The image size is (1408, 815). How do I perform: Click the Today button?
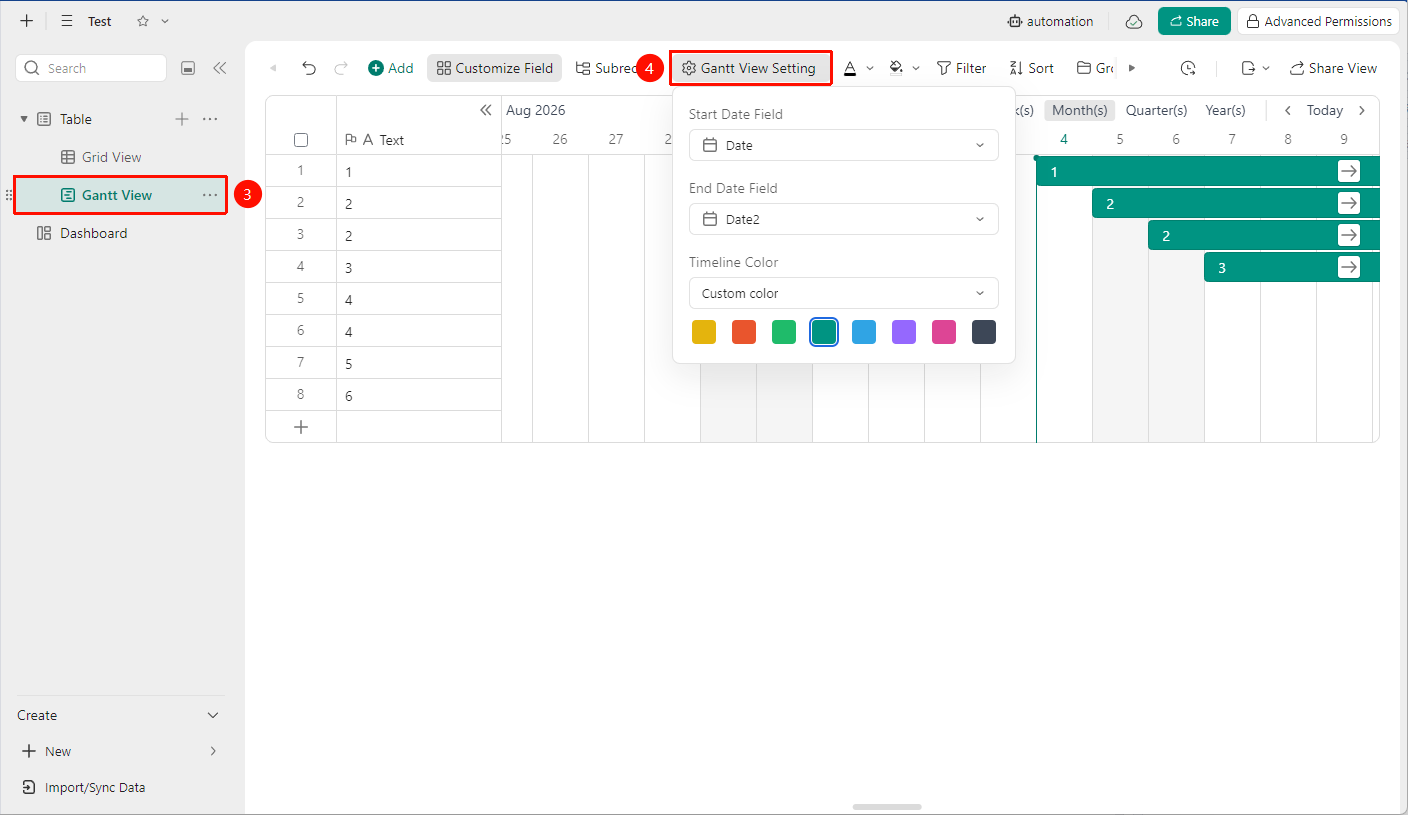click(x=1325, y=110)
